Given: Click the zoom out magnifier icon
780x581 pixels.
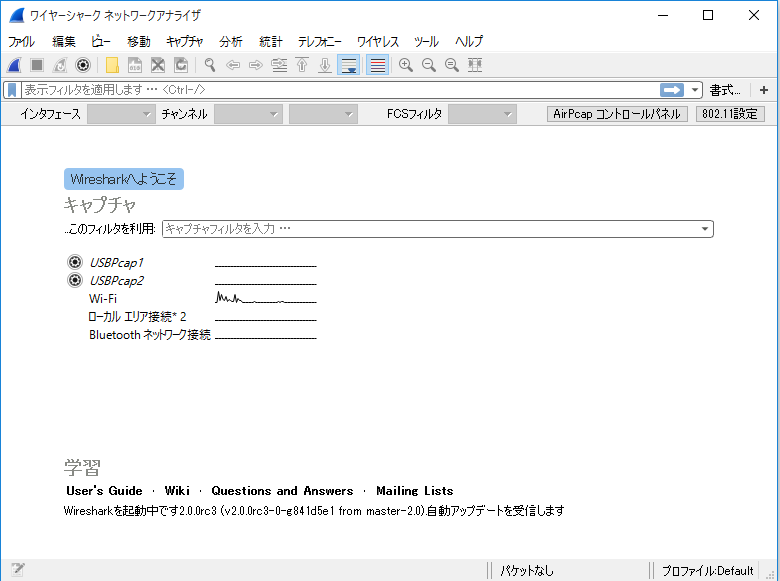Looking at the screenshot, I should pos(429,65).
